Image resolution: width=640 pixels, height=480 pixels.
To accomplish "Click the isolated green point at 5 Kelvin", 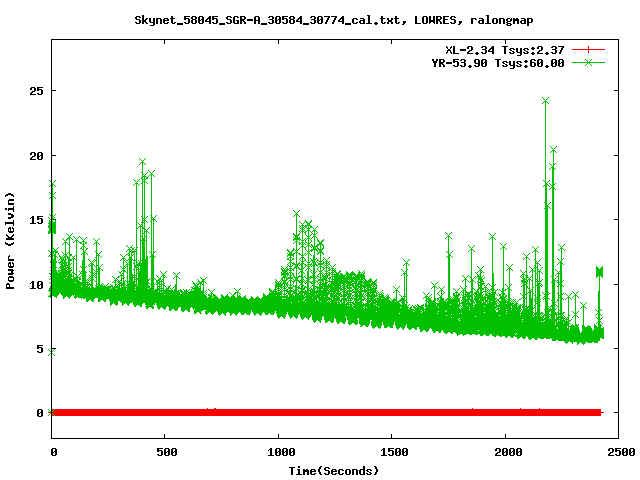I will pos(51,352).
